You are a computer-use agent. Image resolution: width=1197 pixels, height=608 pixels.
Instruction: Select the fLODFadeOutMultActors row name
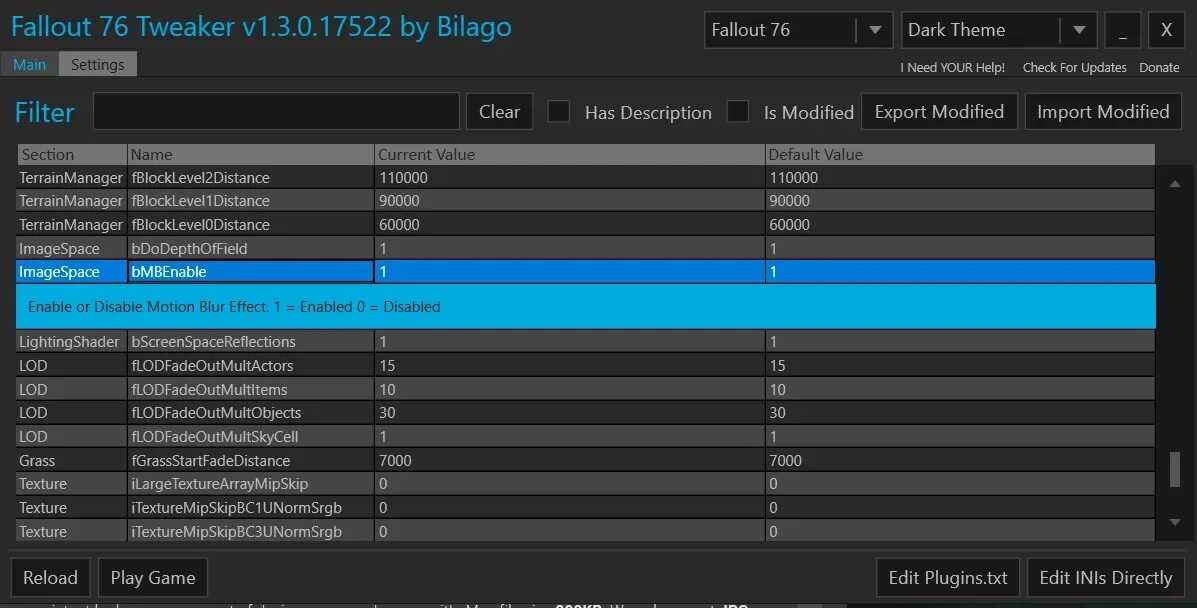point(250,365)
